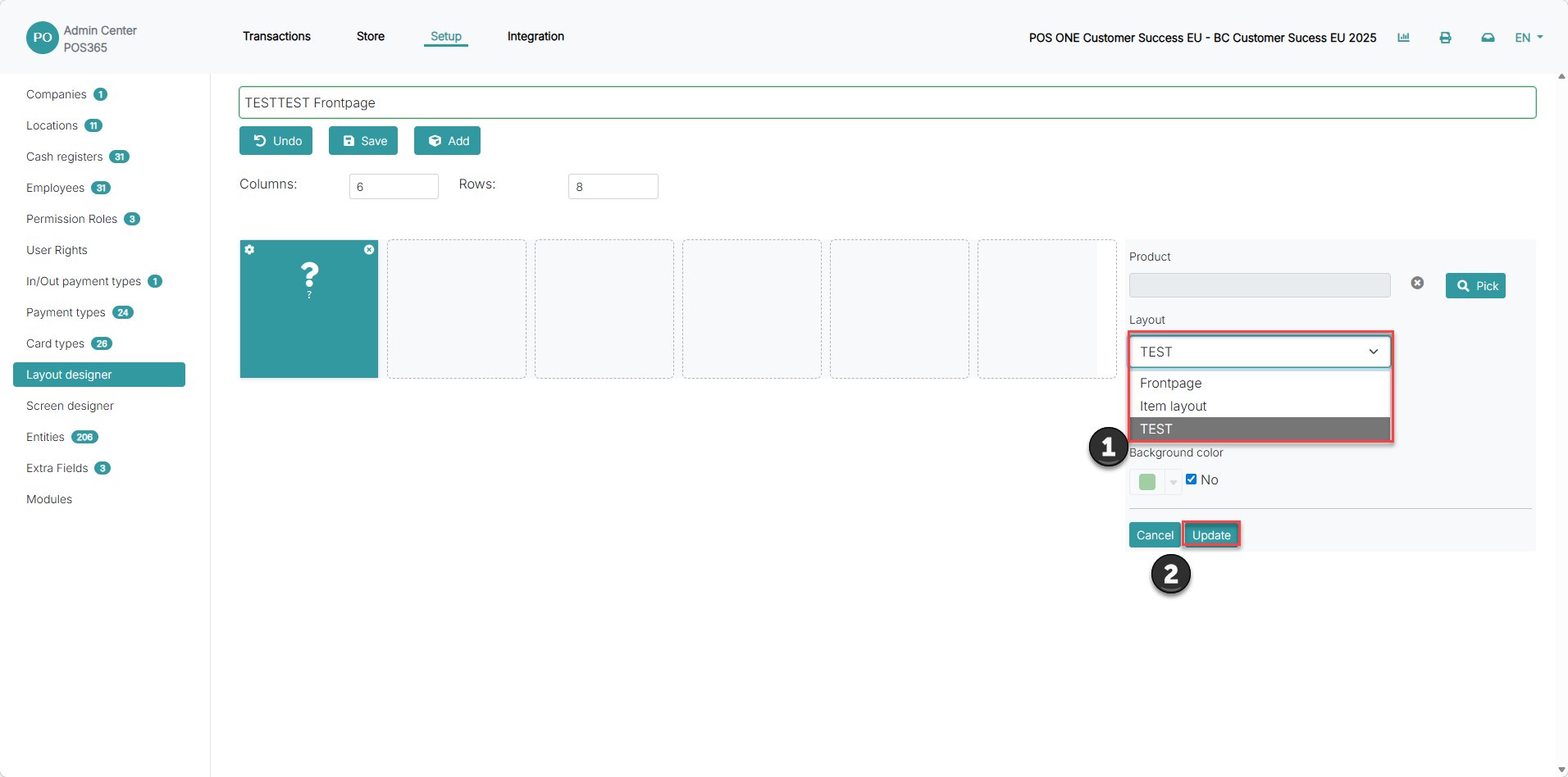1568x777 pixels.
Task: Select Layout designer in the sidebar
Action: pyautogui.click(x=99, y=375)
